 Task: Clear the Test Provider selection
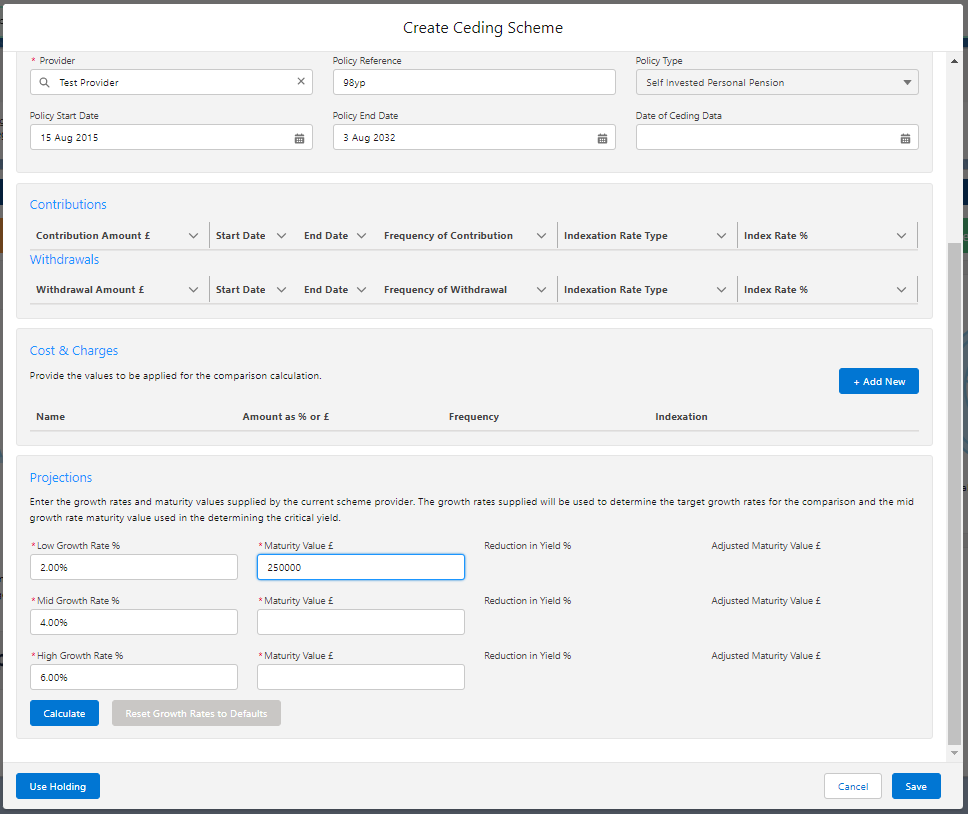[x=301, y=82]
